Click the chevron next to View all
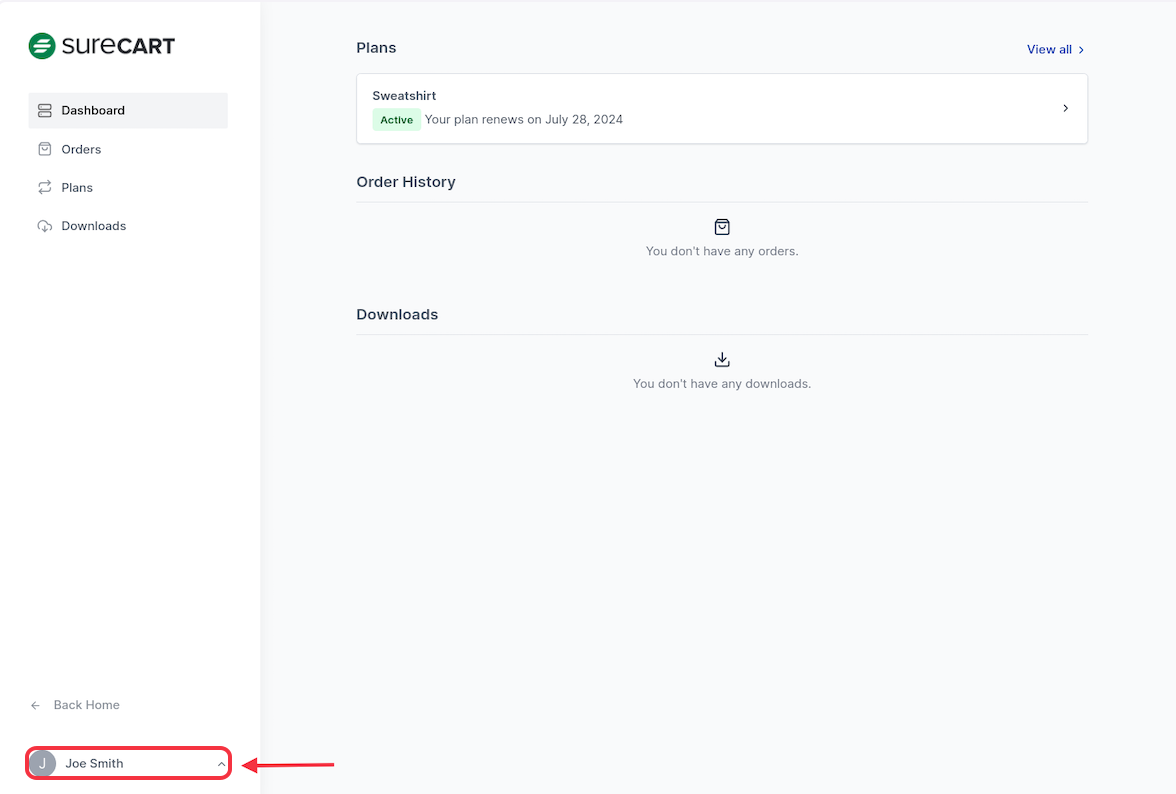The width and height of the screenshot is (1176, 794). [1081, 50]
